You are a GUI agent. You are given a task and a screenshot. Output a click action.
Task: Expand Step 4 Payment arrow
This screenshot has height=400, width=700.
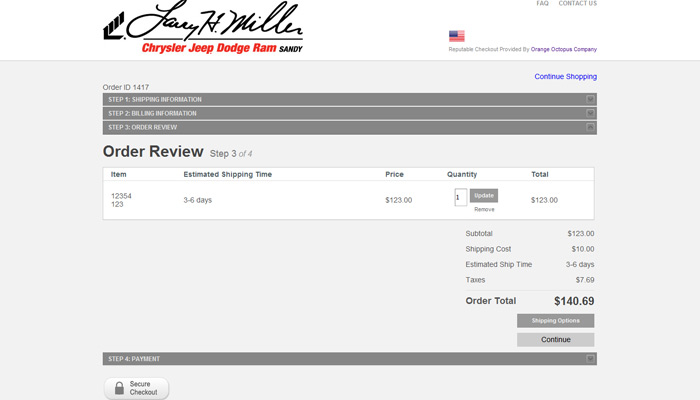coord(590,358)
